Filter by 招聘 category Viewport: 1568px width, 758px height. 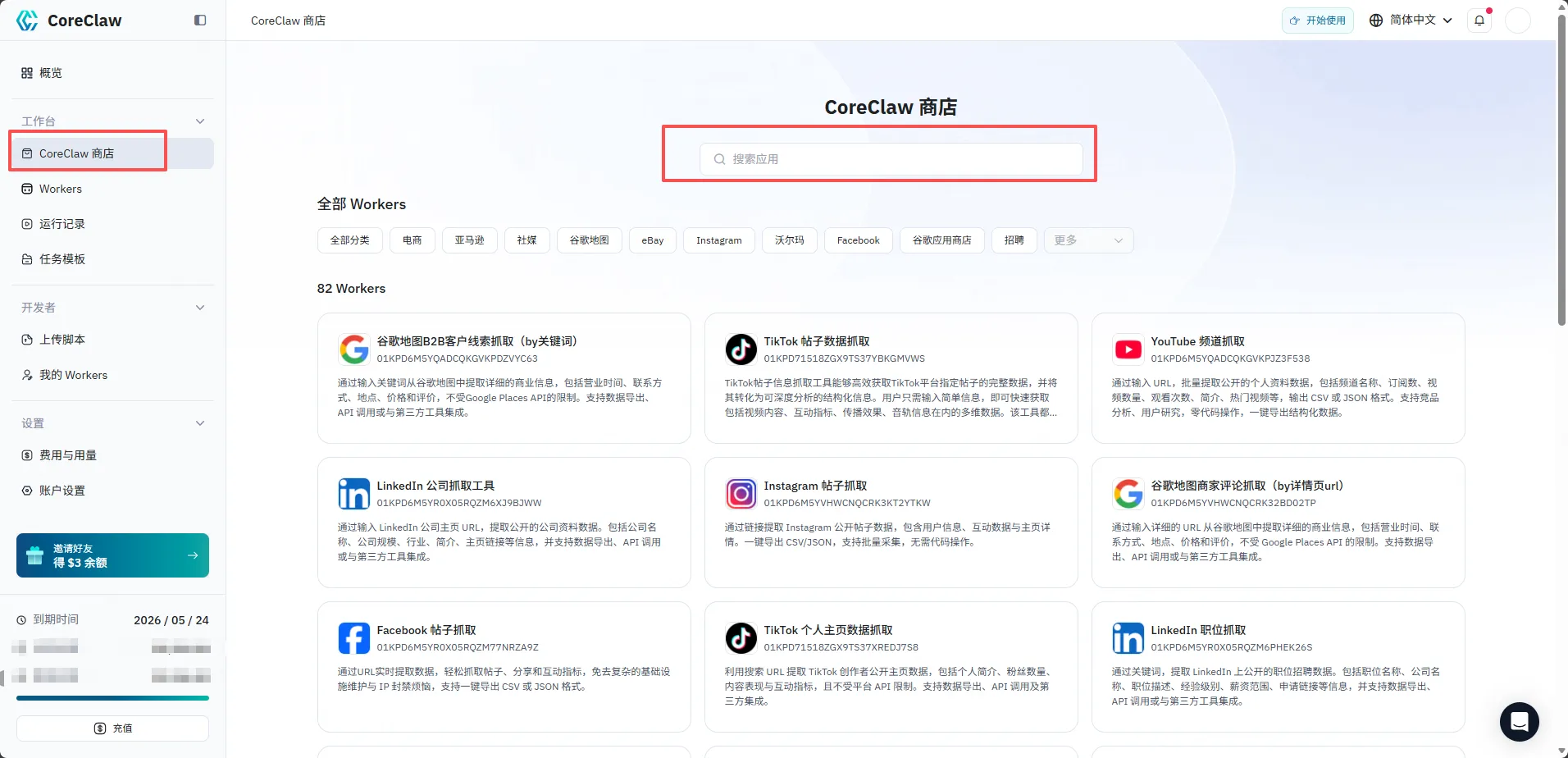tap(1014, 240)
